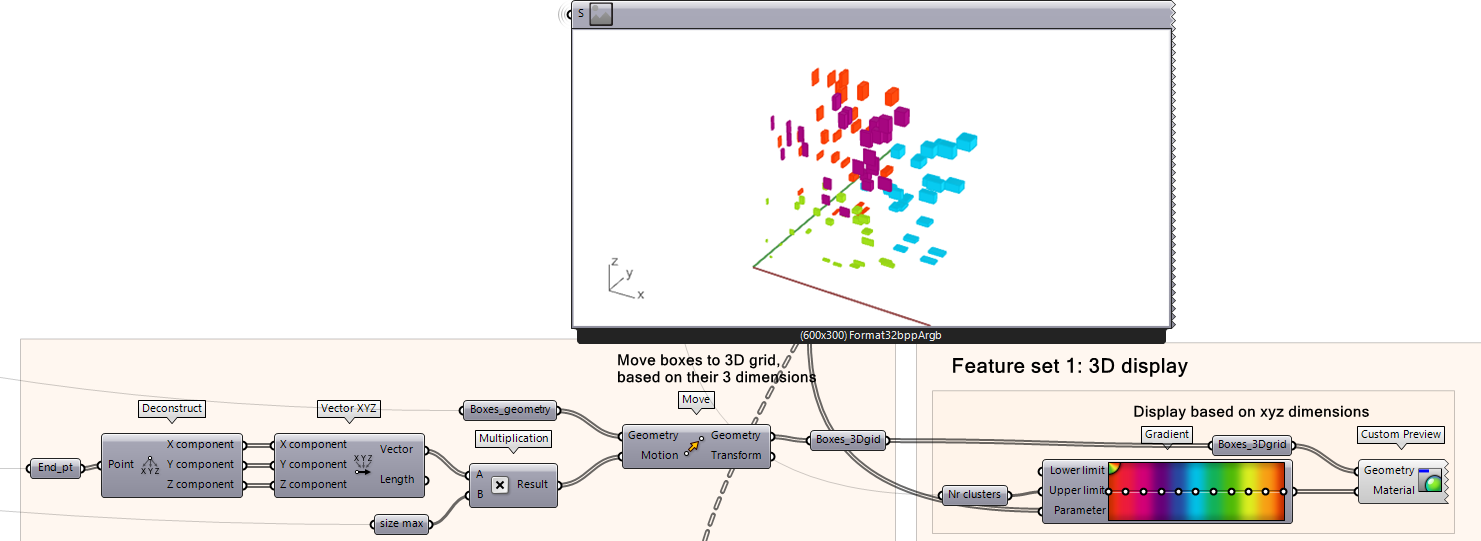Select the size max parameter
The image size is (1481, 541).
(400, 523)
